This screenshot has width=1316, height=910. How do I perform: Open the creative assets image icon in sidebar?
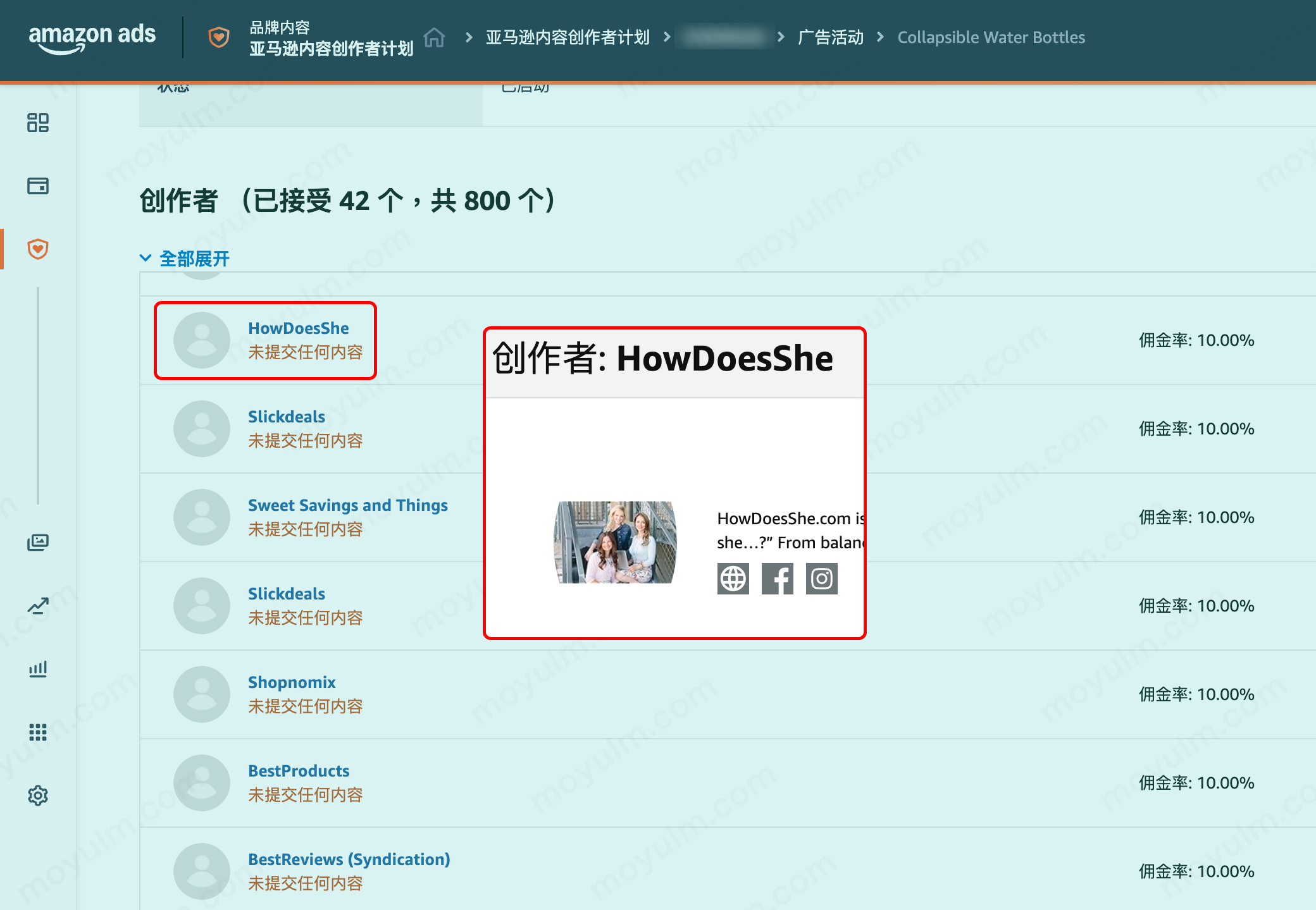[38, 543]
